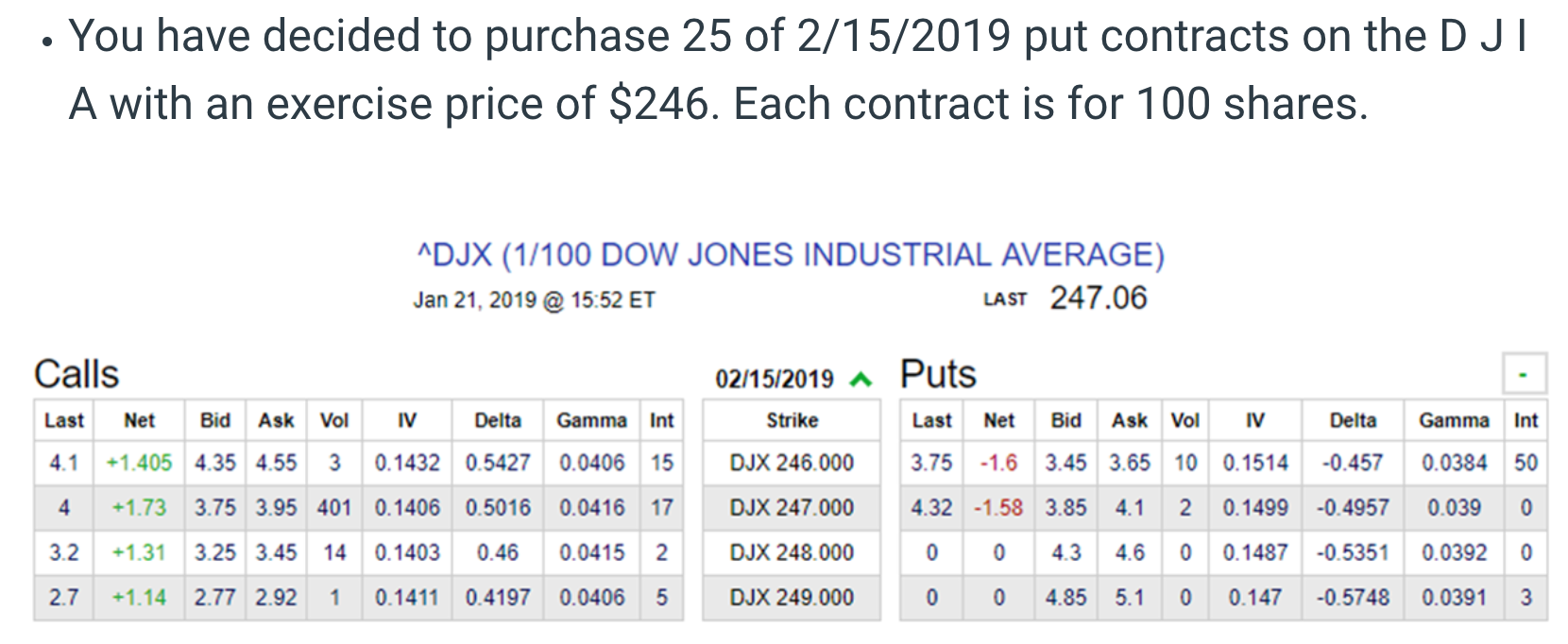Image resolution: width=1568 pixels, height=644 pixels.
Task: Click the calls Last column header
Action: coord(64,420)
